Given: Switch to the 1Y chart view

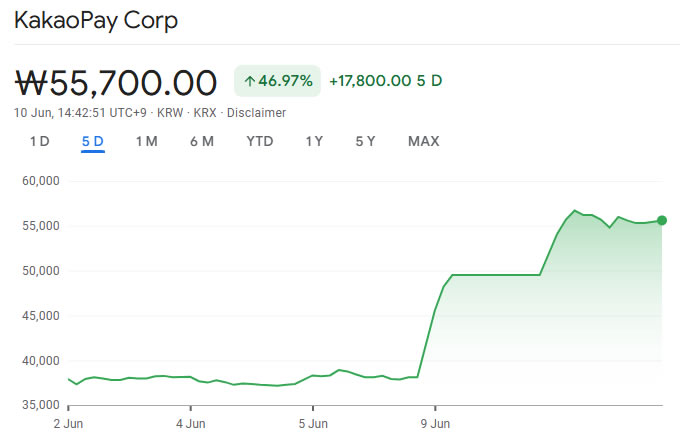Looking at the screenshot, I should [314, 141].
